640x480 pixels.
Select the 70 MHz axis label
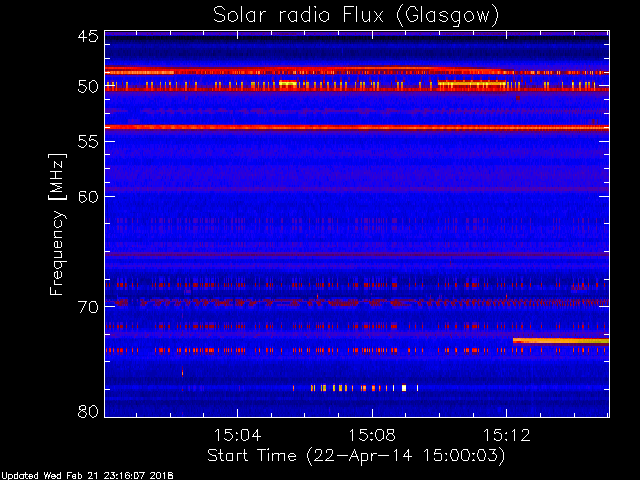click(88, 307)
